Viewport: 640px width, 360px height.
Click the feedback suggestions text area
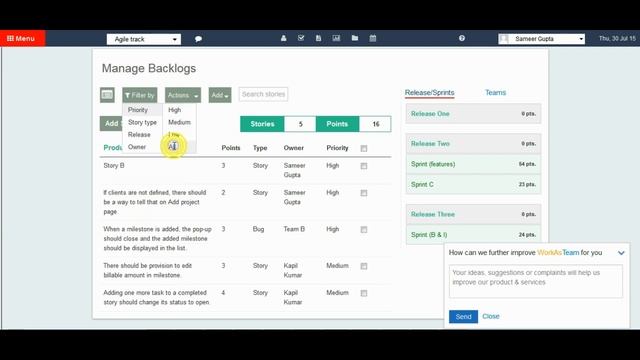click(x=536, y=281)
